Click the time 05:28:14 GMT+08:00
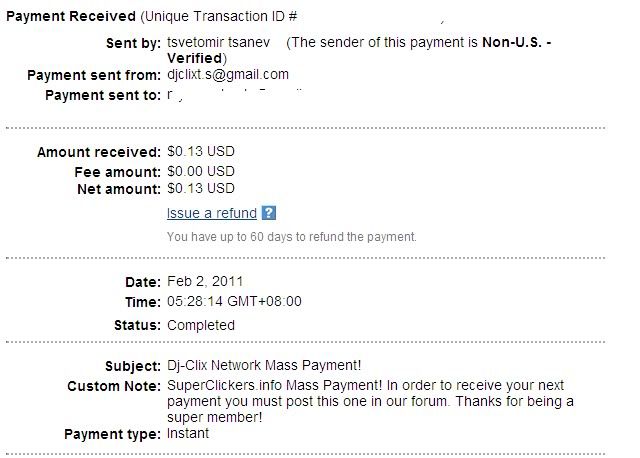640x458 pixels. coord(234,302)
